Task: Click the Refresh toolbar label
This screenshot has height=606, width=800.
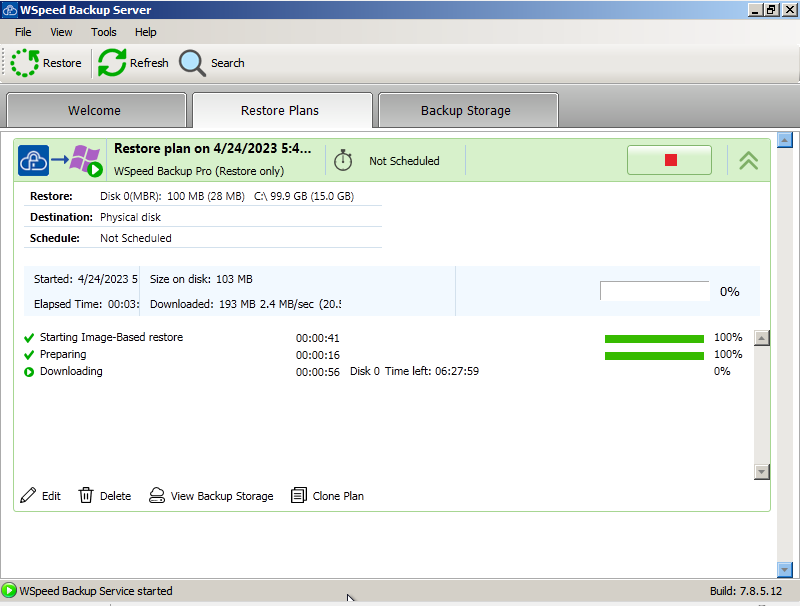Action: (x=149, y=63)
